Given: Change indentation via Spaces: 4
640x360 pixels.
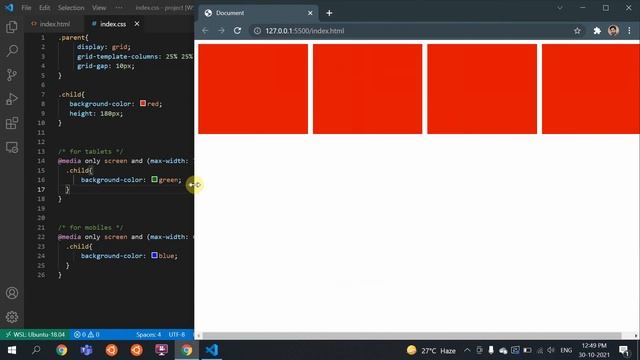Looking at the screenshot, I should tap(149, 334).
